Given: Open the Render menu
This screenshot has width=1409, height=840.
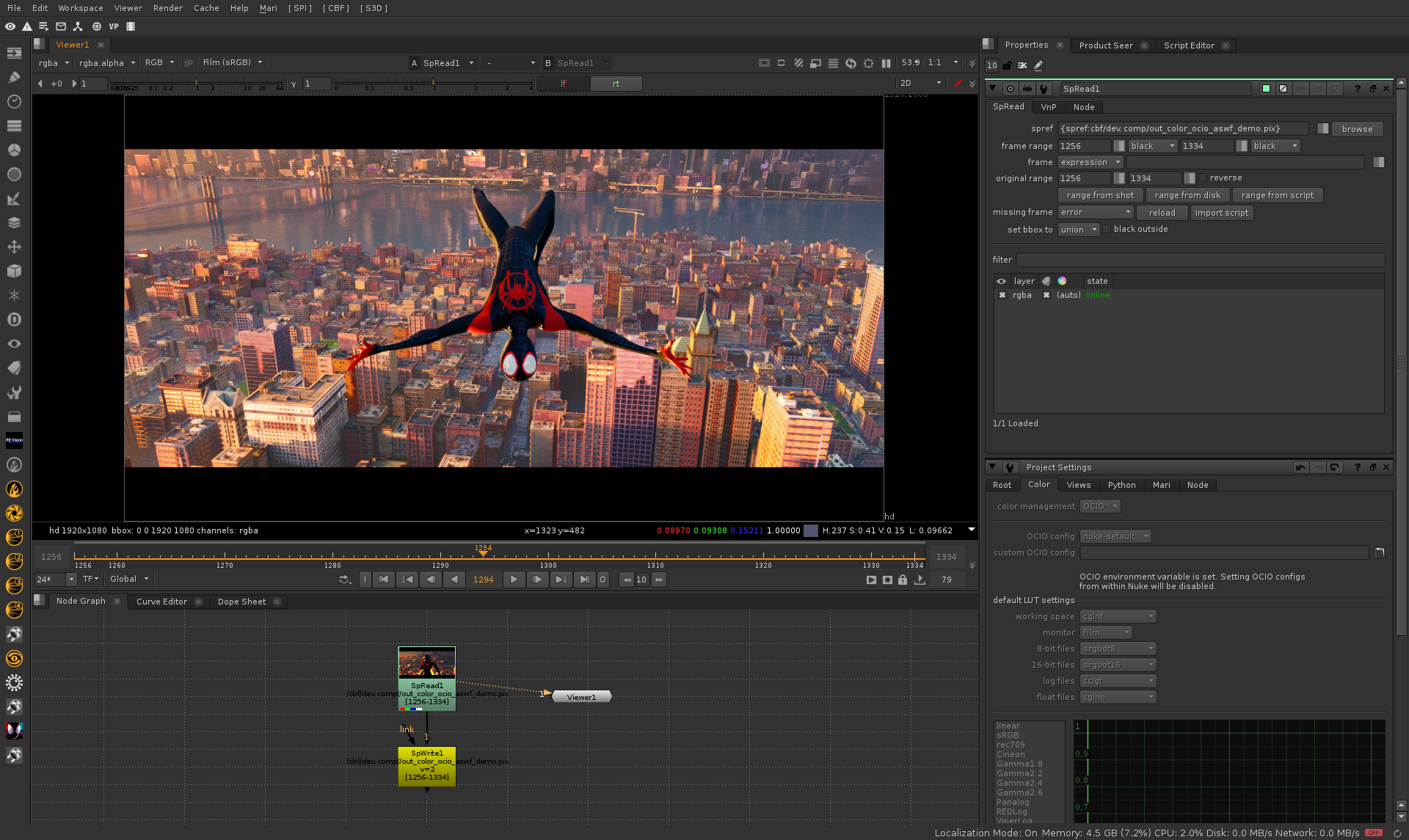Looking at the screenshot, I should [168, 8].
